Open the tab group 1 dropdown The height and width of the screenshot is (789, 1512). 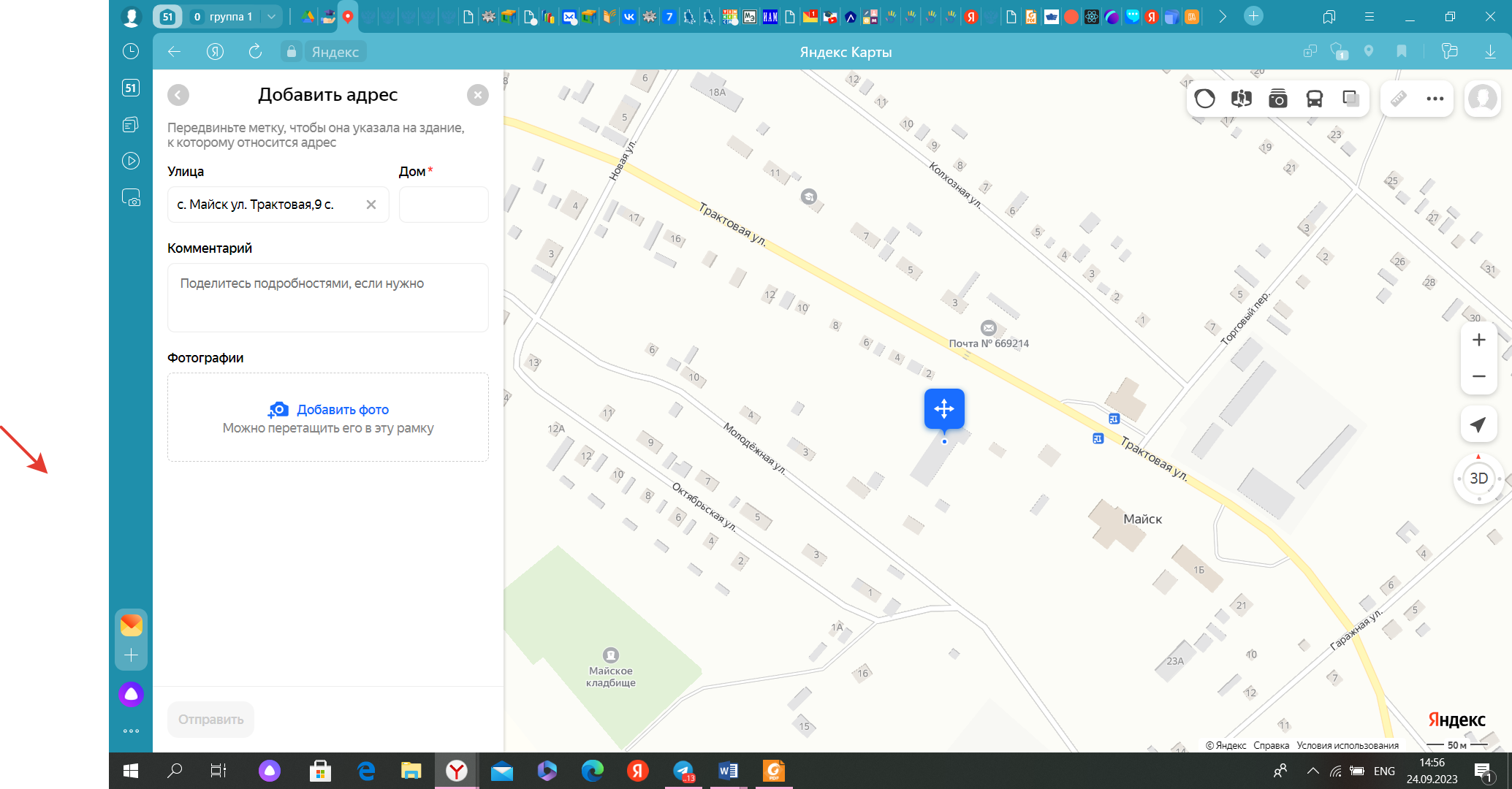click(272, 17)
